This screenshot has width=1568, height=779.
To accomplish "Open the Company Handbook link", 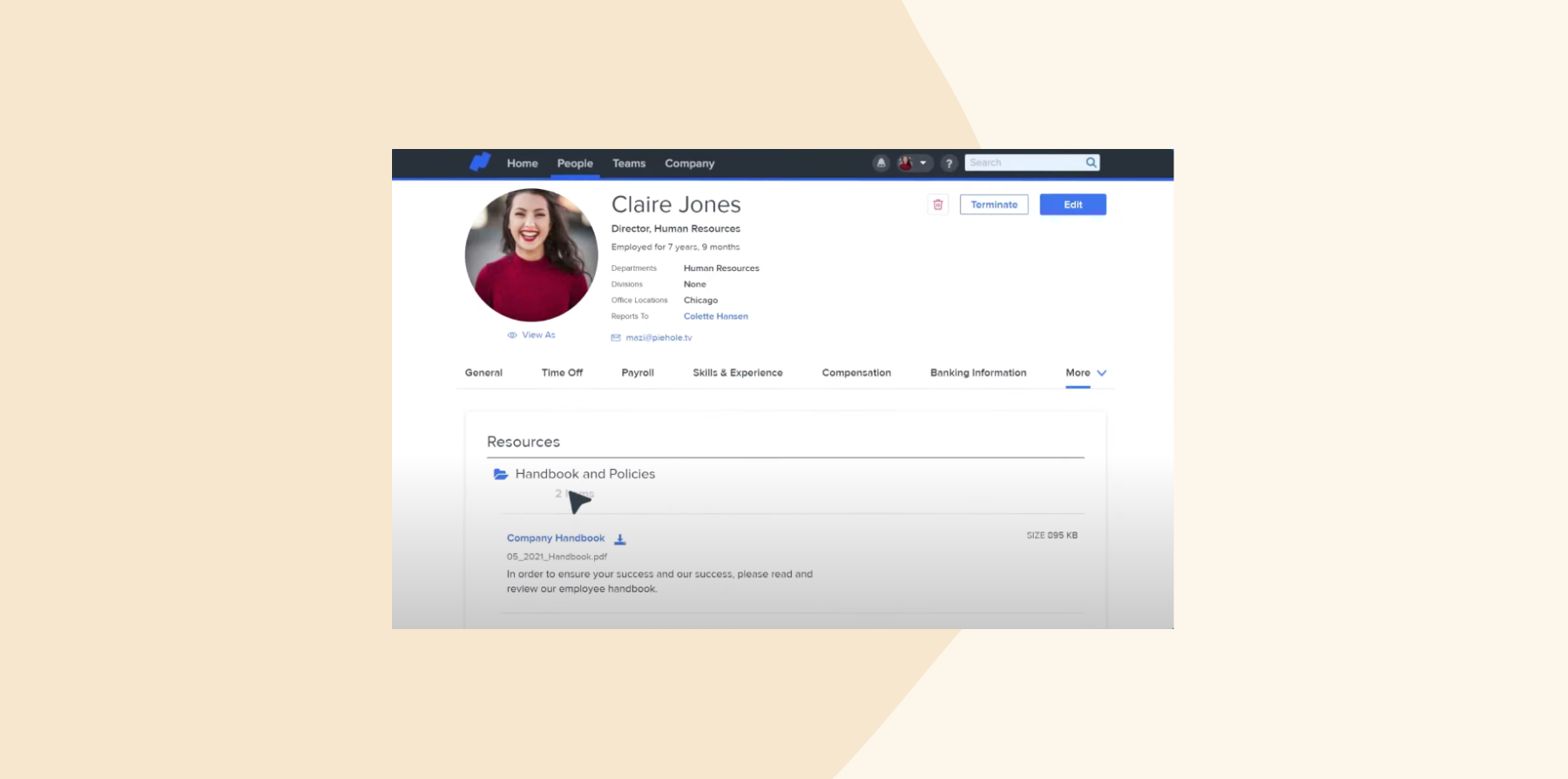I will click(x=556, y=539).
